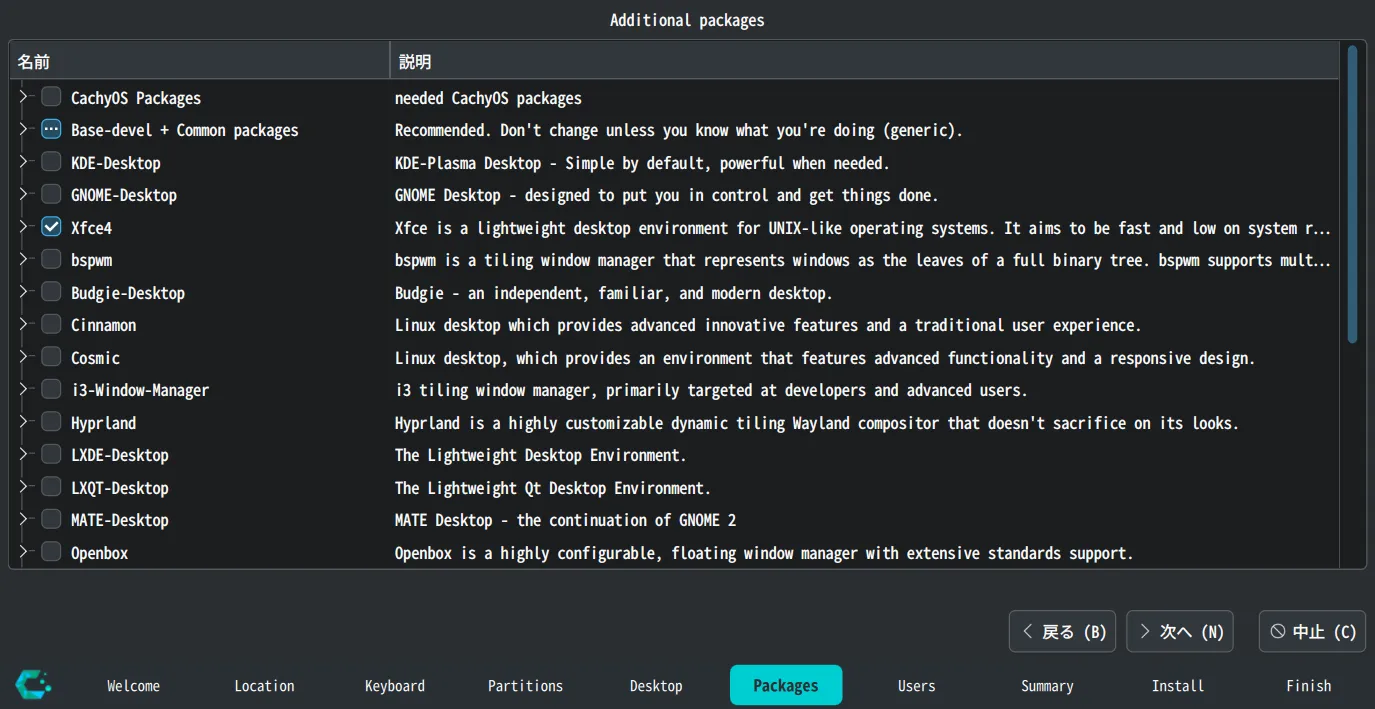
Task: Expand the bspwm package group
Action: (x=24, y=260)
